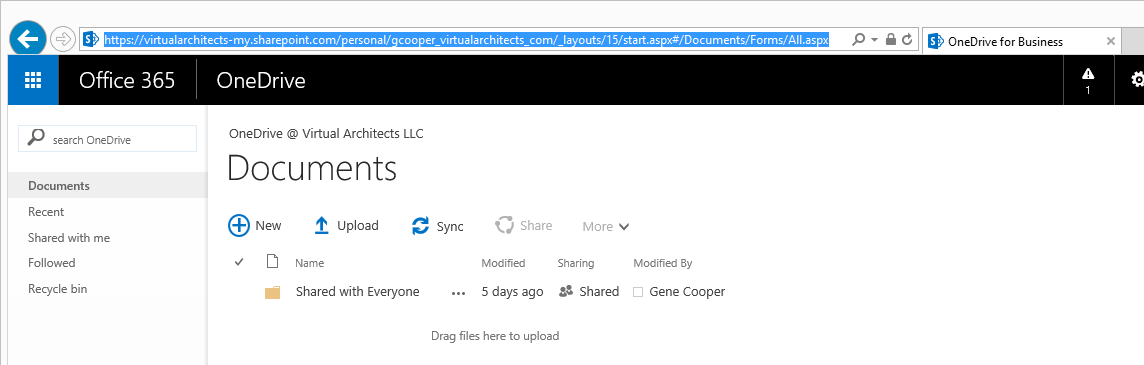Click the Office 365 title link
Viewport: 1144px width, 365px height.
127,80
